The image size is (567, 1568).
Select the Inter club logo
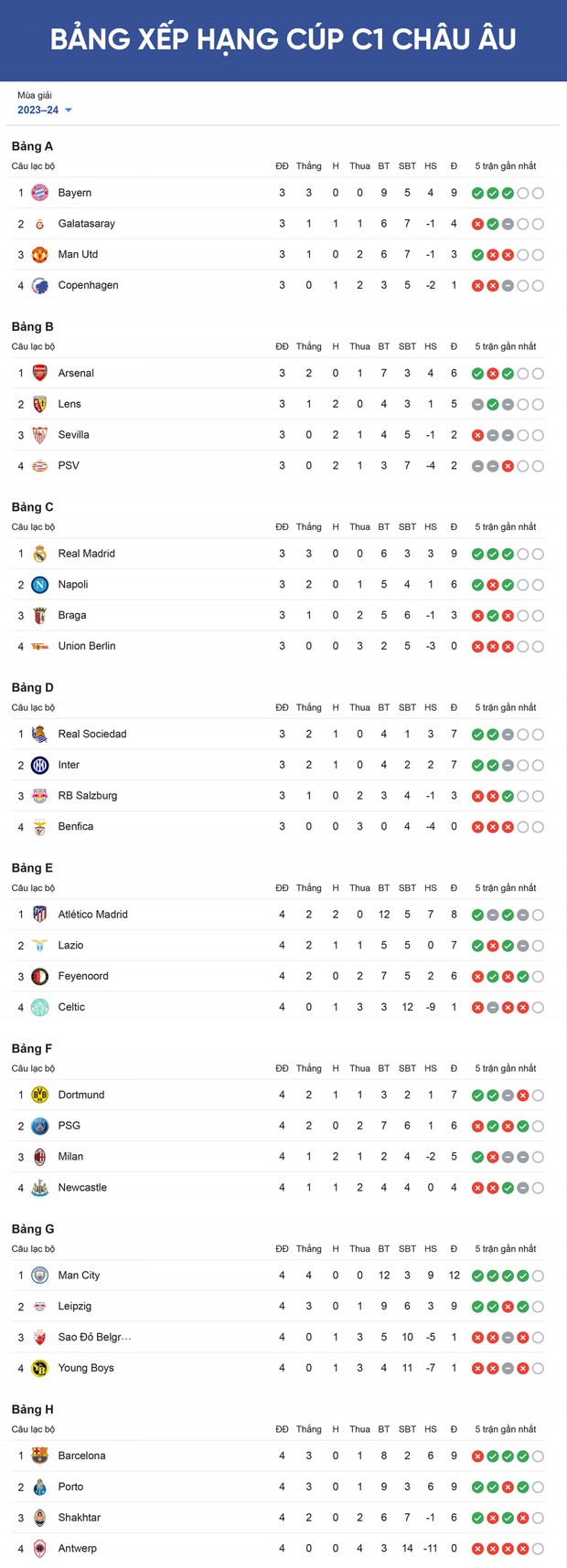tap(39, 765)
